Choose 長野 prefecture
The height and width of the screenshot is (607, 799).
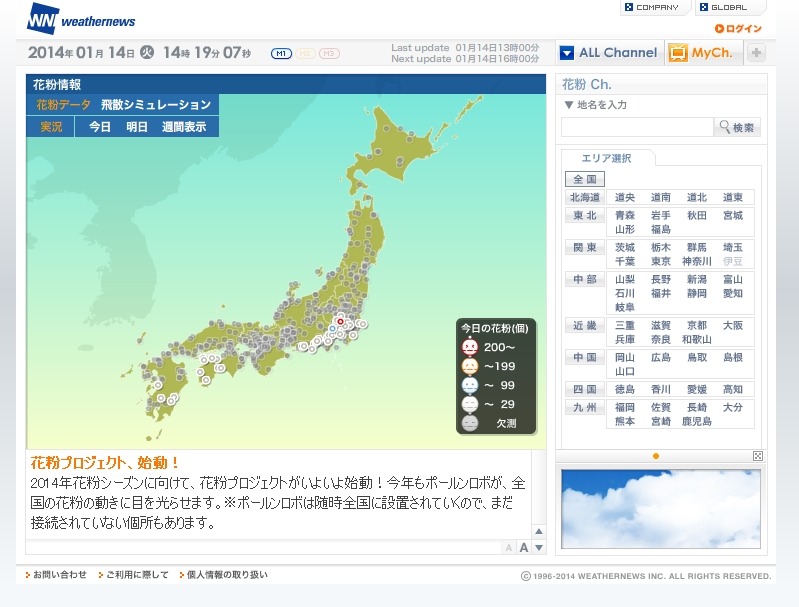click(x=661, y=279)
